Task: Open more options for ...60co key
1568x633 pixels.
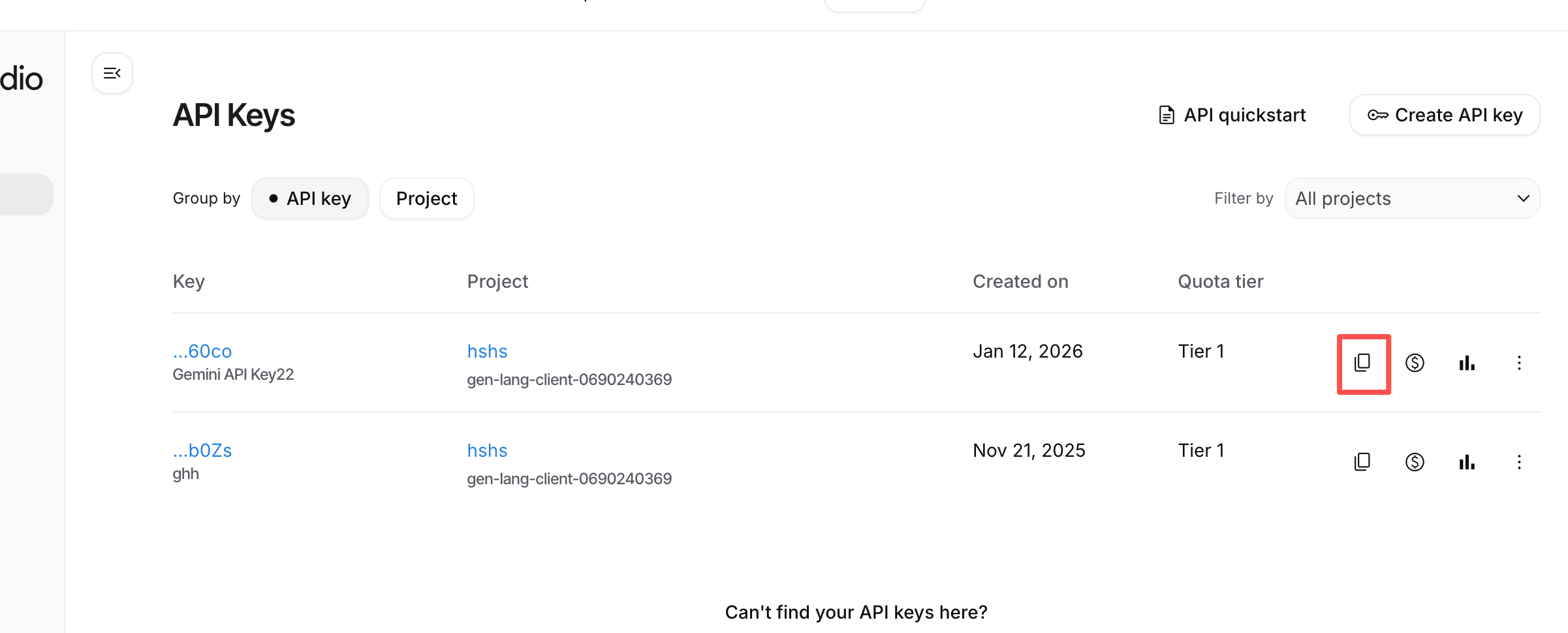Action: (x=1519, y=363)
